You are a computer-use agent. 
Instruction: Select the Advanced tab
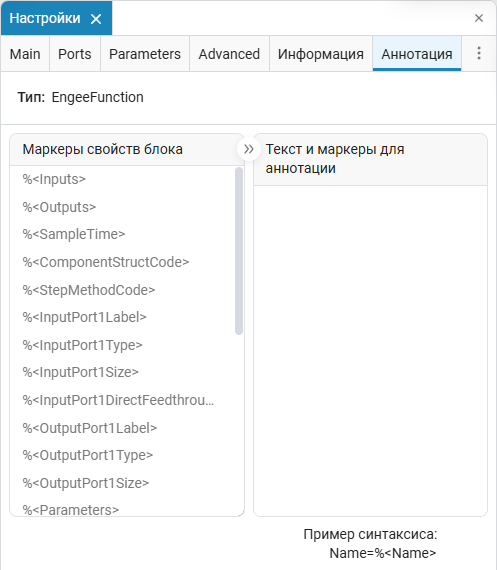pos(229,54)
